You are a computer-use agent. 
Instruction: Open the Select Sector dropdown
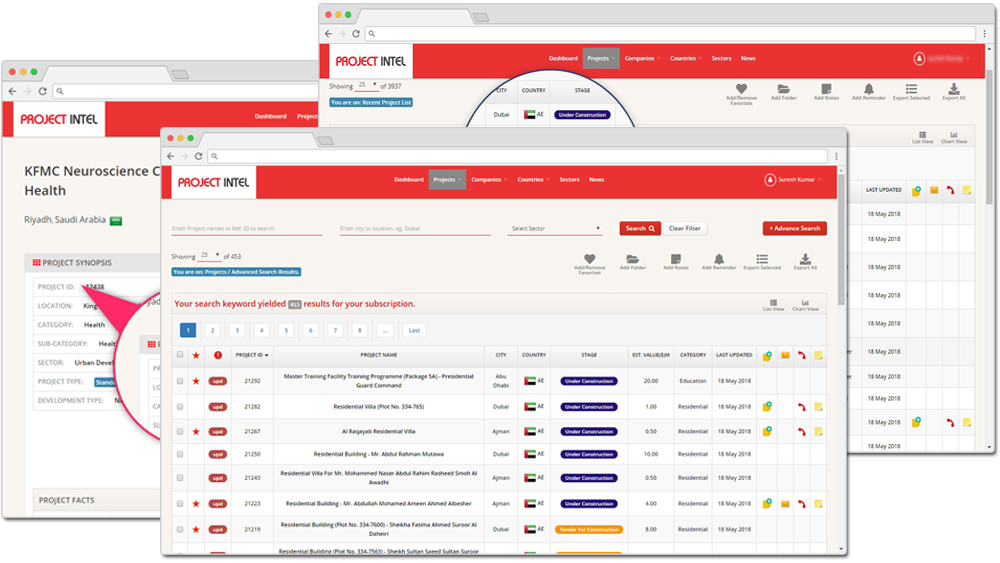tap(555, 228)
